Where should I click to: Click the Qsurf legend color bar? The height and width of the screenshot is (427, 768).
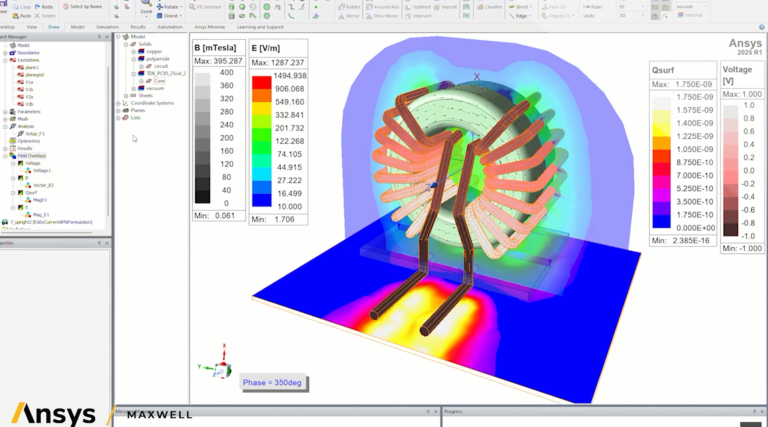tap(661, 162)
